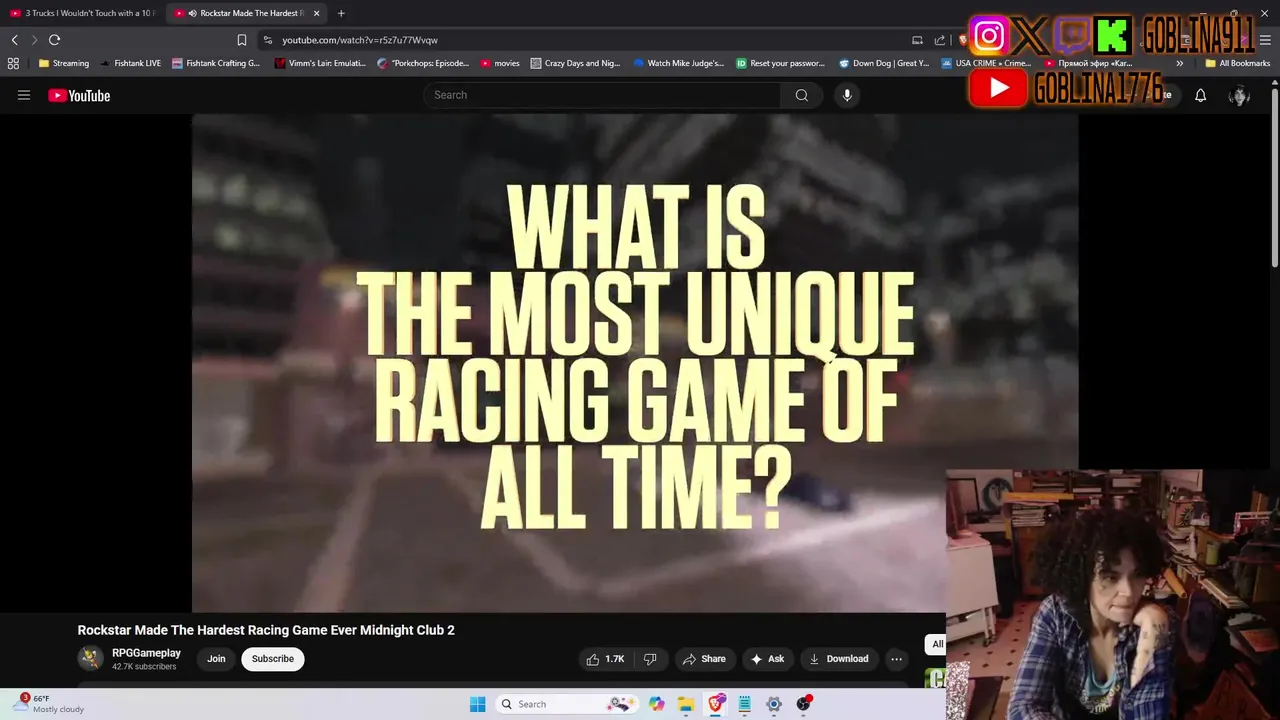Open Copilot from taskbar
Image resolution: width=1280 pixels, height=720 pixels.
(657, 704)
